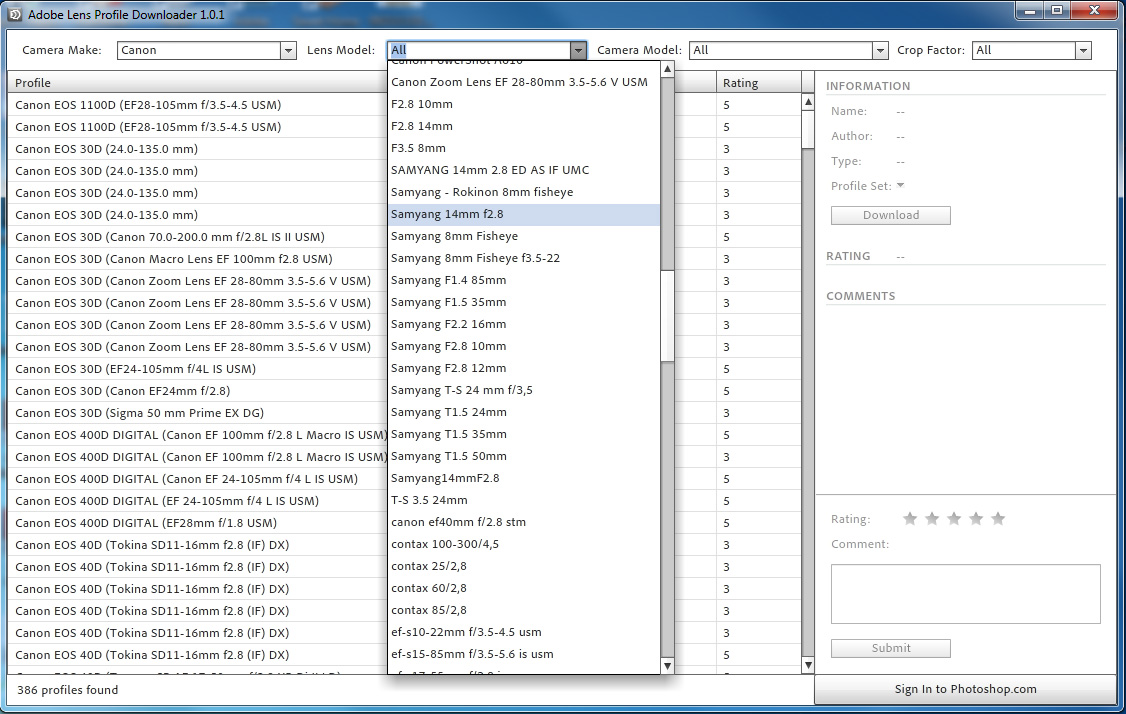Click the Submit comment button

890,648
